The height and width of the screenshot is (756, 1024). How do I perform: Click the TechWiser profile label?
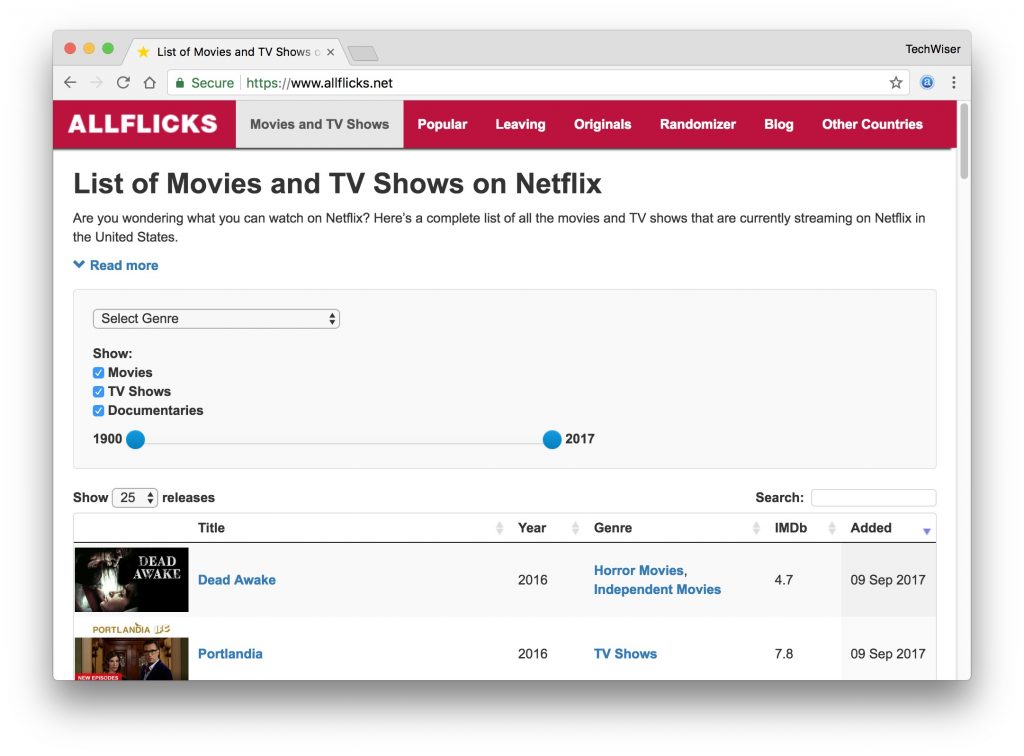933,49
